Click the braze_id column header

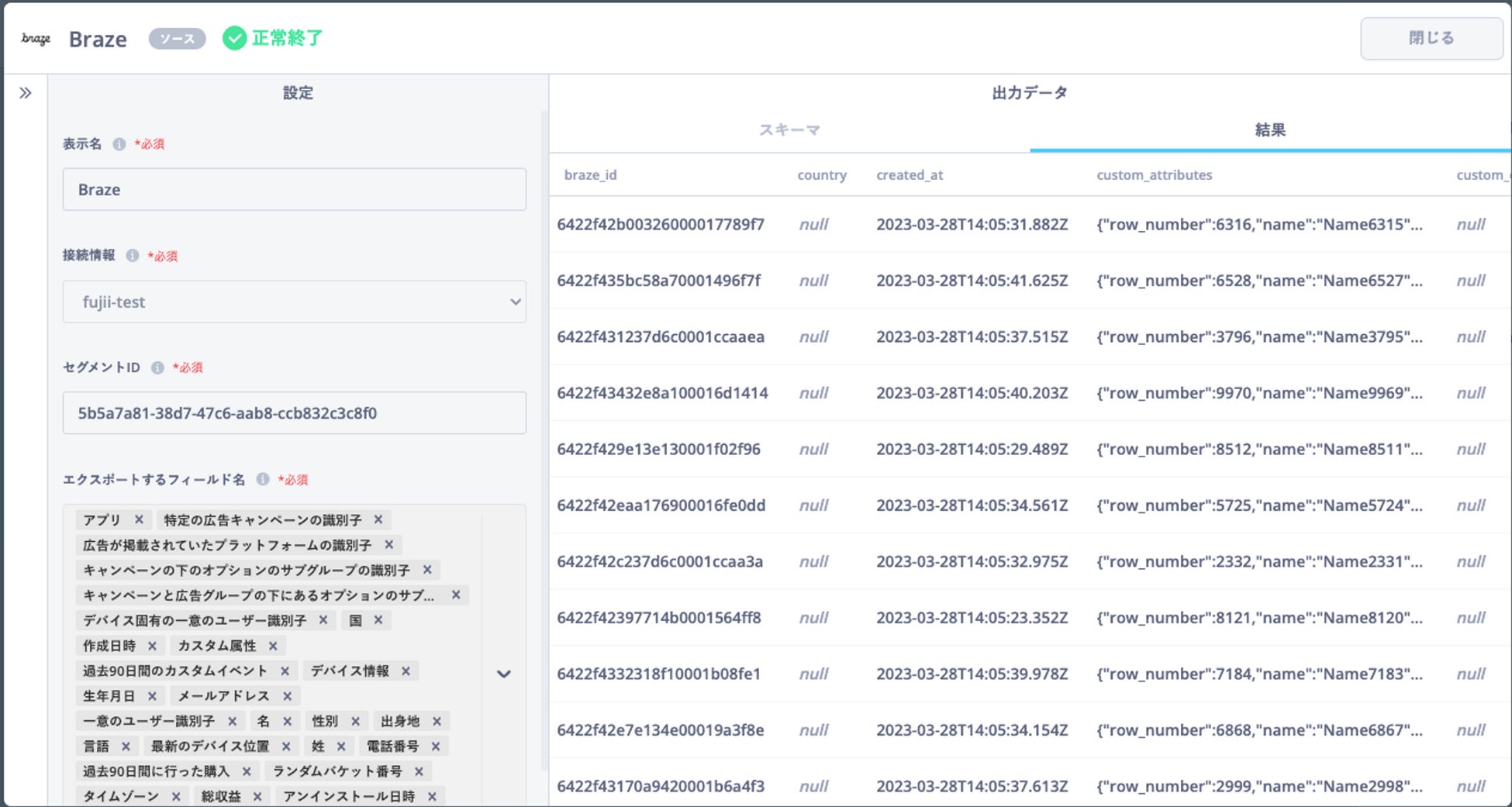(591, 174)
